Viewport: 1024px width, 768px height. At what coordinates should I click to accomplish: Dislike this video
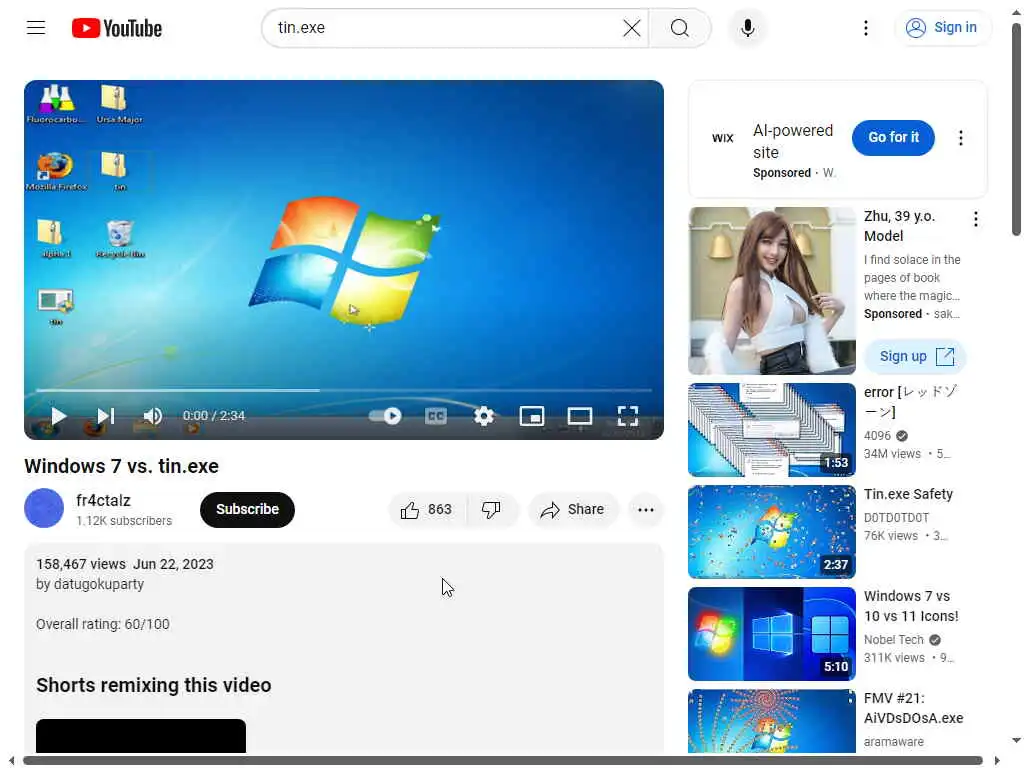491,509
